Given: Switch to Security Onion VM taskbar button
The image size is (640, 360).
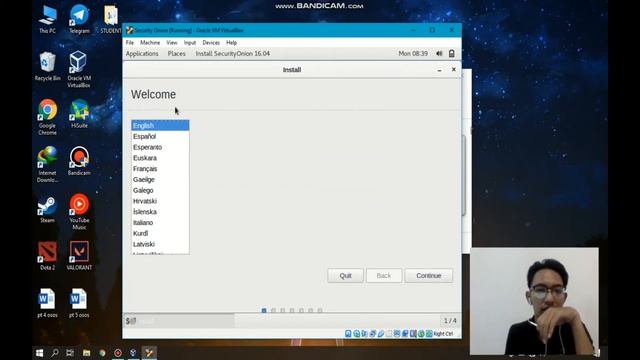Looking at the screenshot, I should [149, 353].
